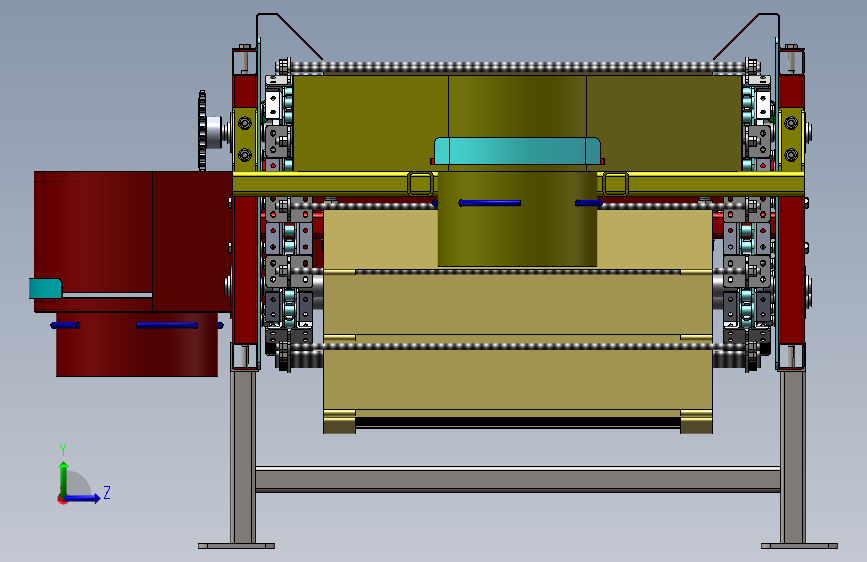Screen dimensions: 867x562
Task: Click the Y label of the coordinate triad
Action: tap(63, 449)
